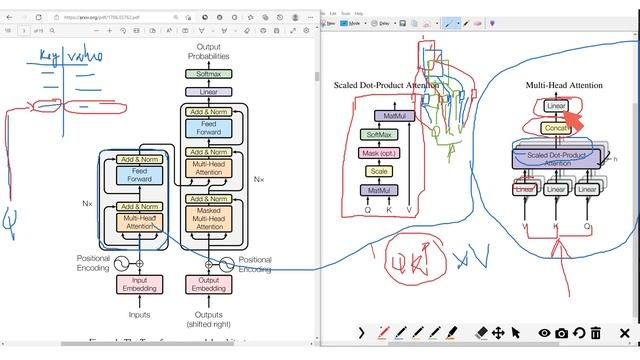Viewport: 640px width, 360px height.
Task: Undo last ink stroke
Action: (x=579, y=333)
